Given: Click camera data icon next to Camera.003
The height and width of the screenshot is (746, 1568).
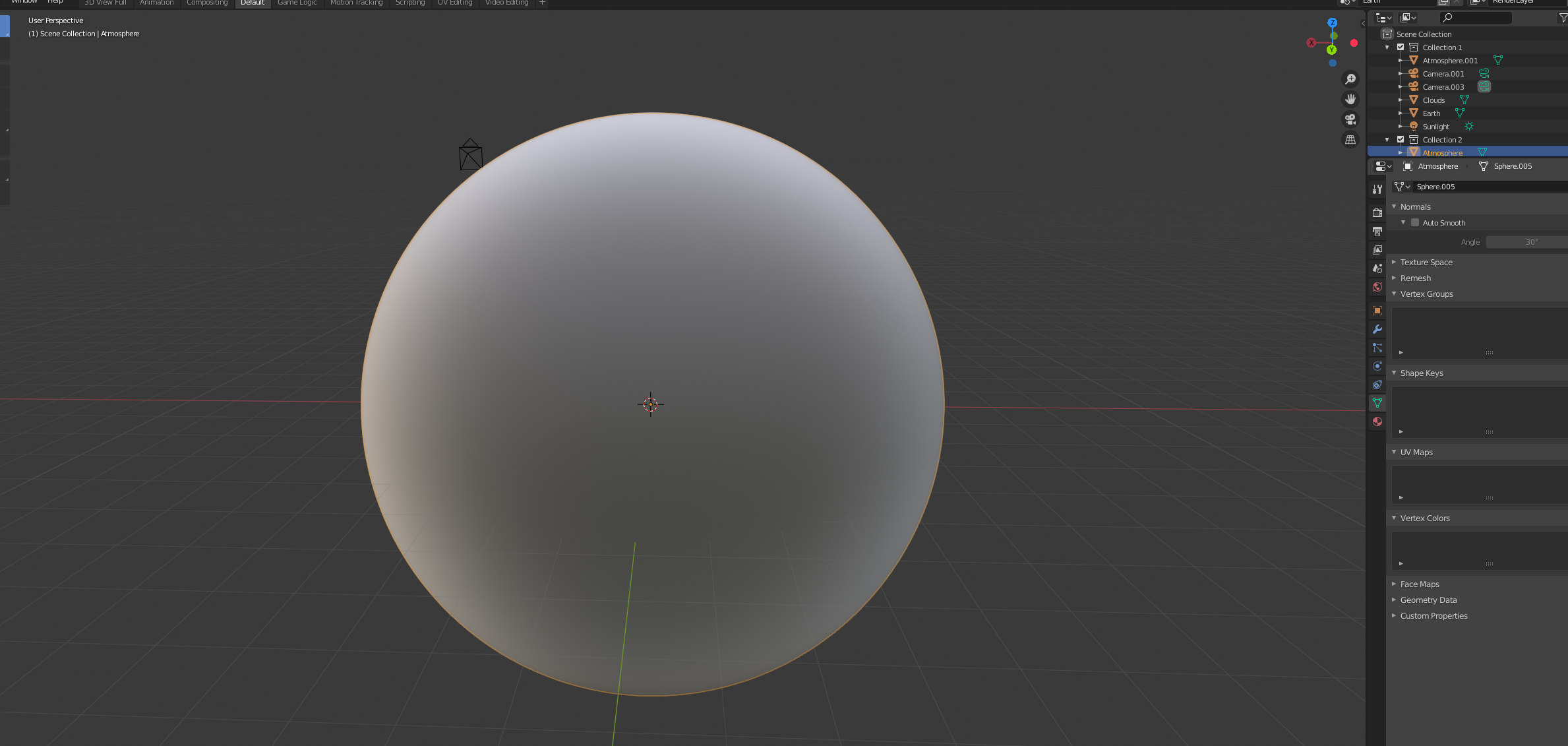Looking at the screenshot, I should (x=1484, y=86).
